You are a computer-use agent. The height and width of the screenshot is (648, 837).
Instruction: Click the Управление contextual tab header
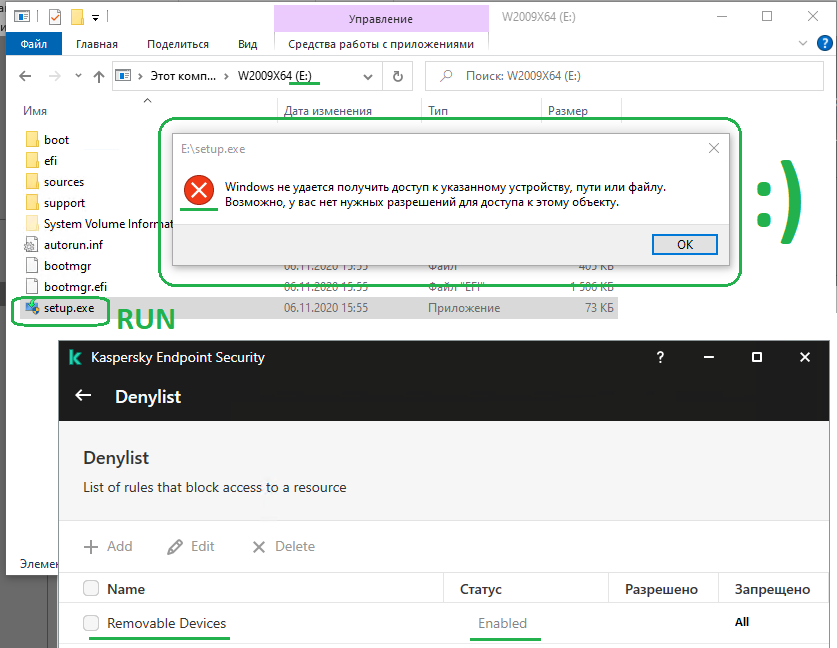click(381, 19)
